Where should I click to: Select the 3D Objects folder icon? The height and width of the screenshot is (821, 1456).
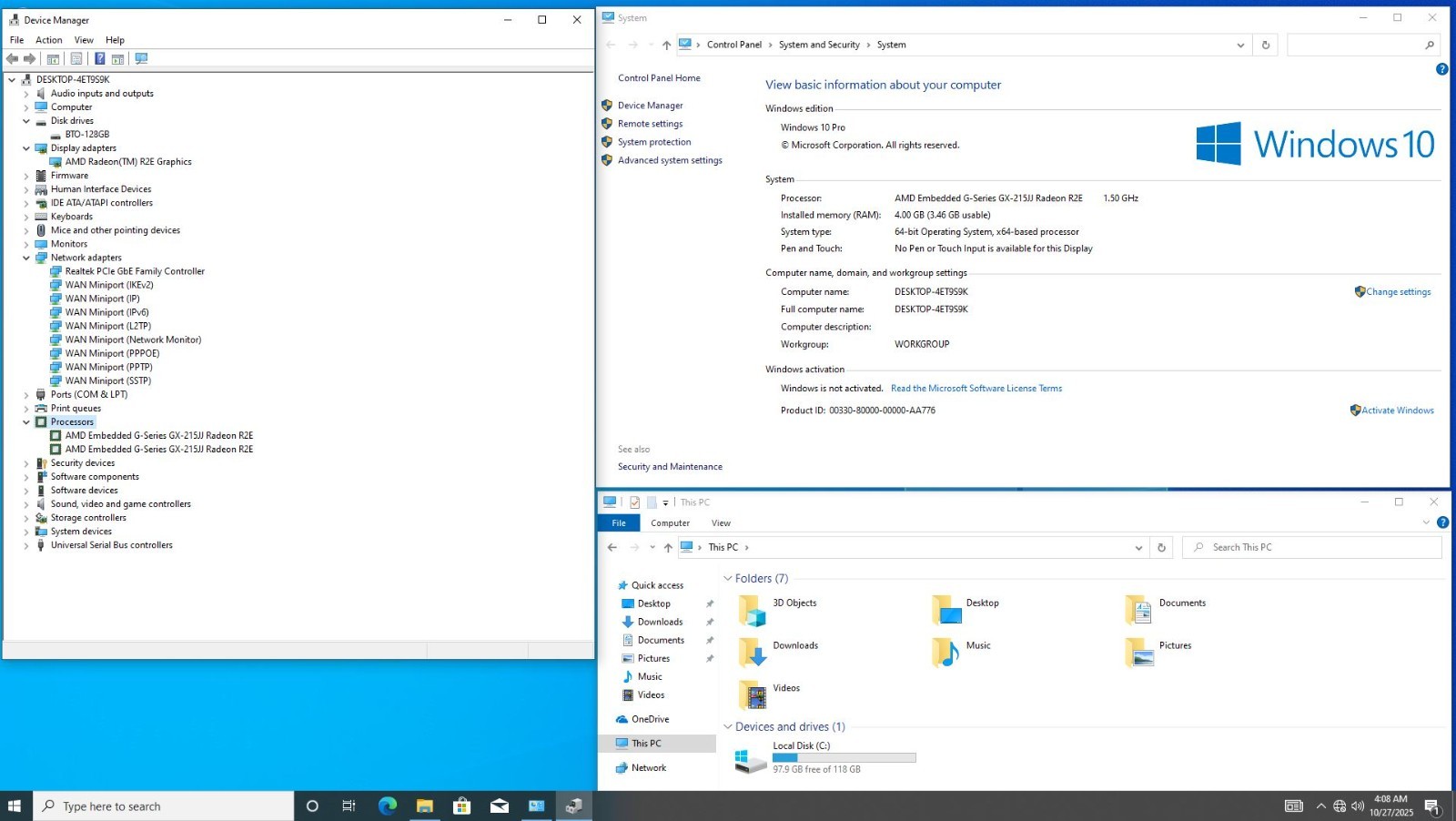pos(752,610)
